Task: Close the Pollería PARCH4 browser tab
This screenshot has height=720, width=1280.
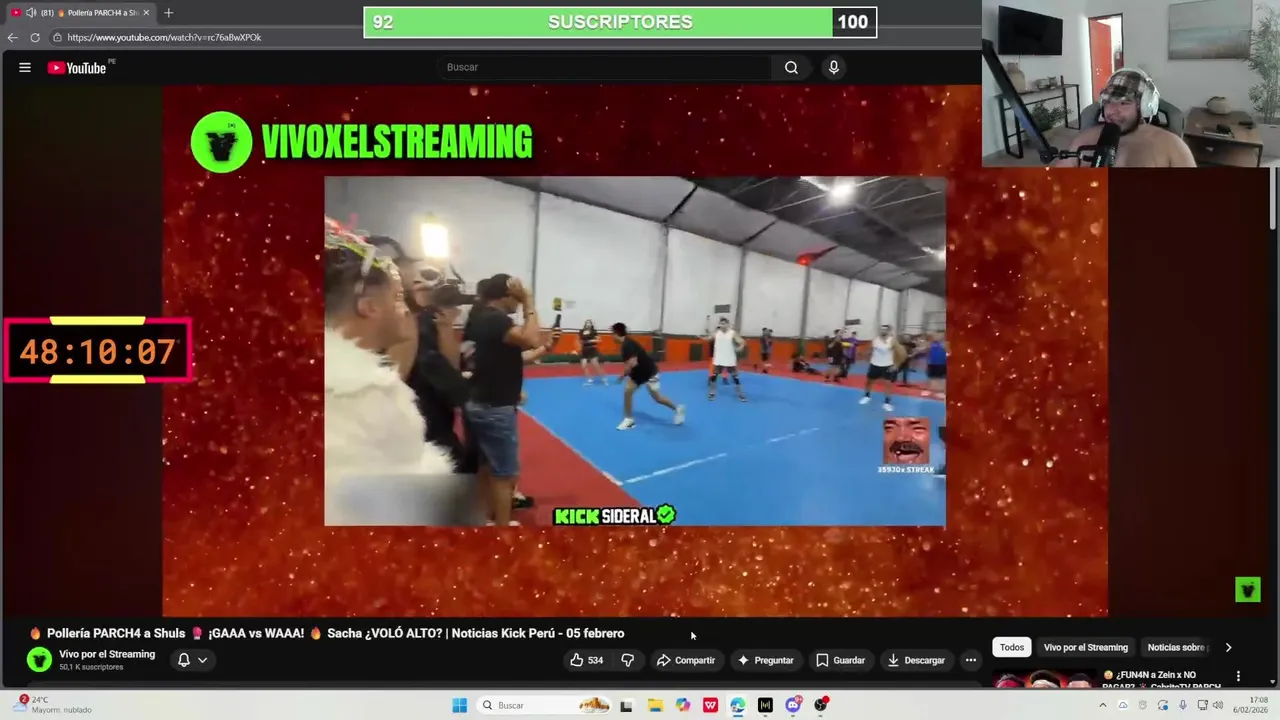Action: pyautogui.click(x=146, y=13)
